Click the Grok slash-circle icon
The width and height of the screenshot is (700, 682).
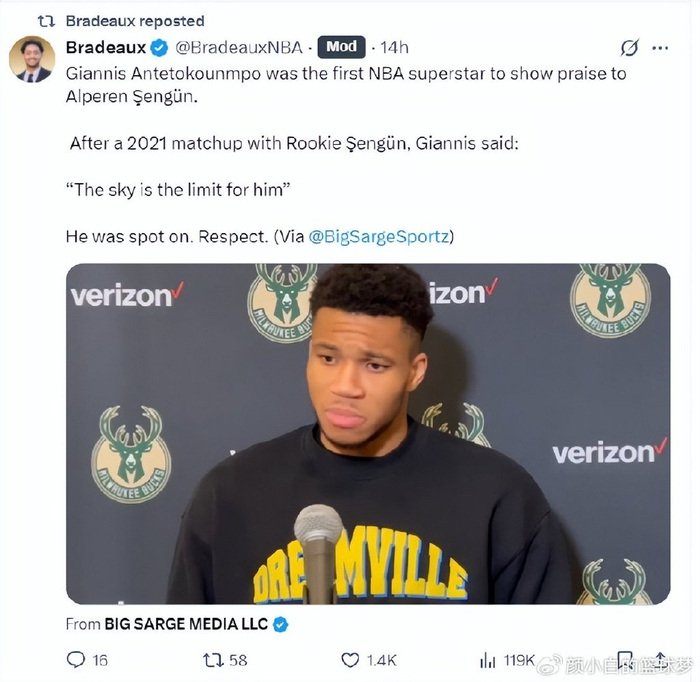point(629,47)
